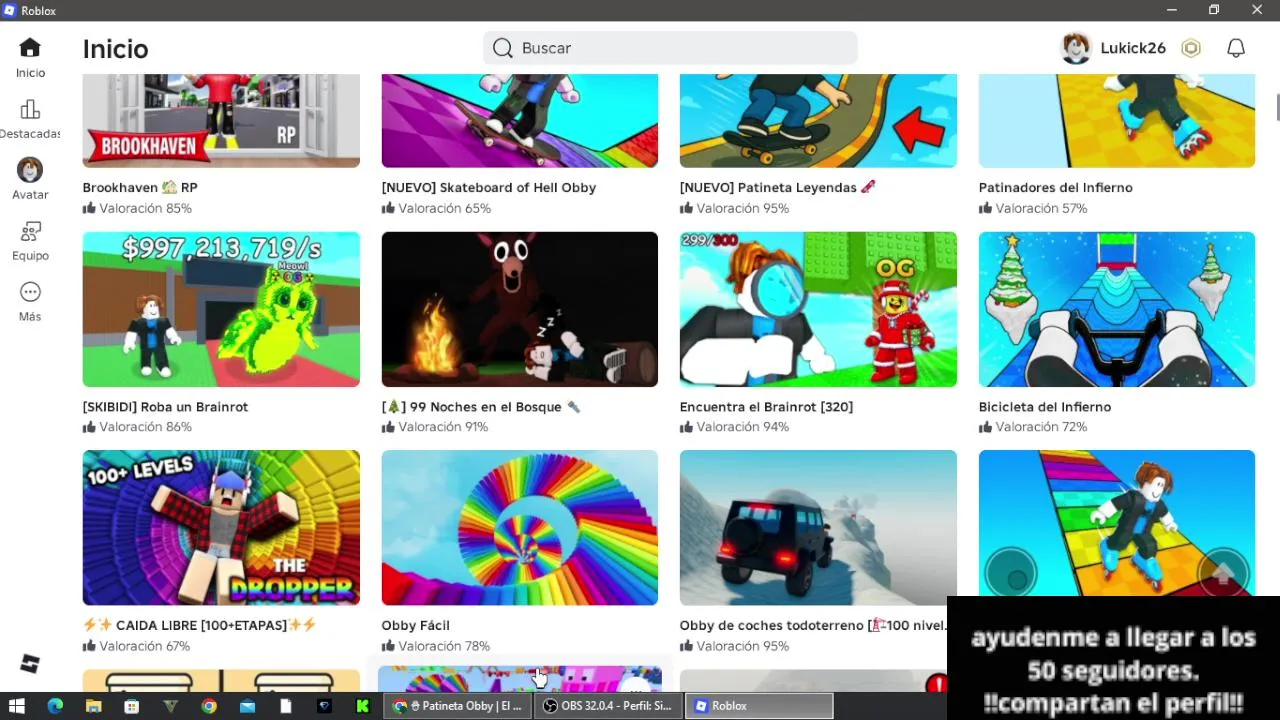Open the green K app in taskbar
The image size is (1280, 720).
tap(362, 706)
